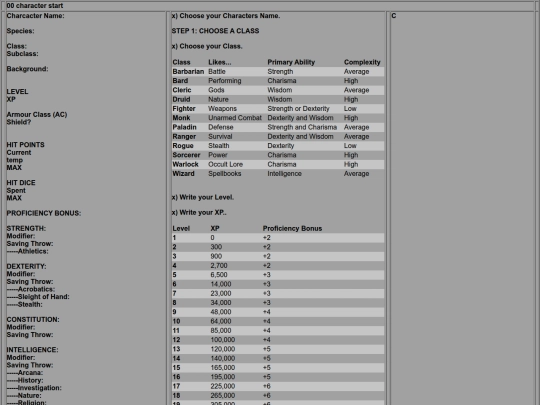Click the 'Ranger' class cell
The width and height of the screenshot is (540, 405).
[x=184, y=136]
